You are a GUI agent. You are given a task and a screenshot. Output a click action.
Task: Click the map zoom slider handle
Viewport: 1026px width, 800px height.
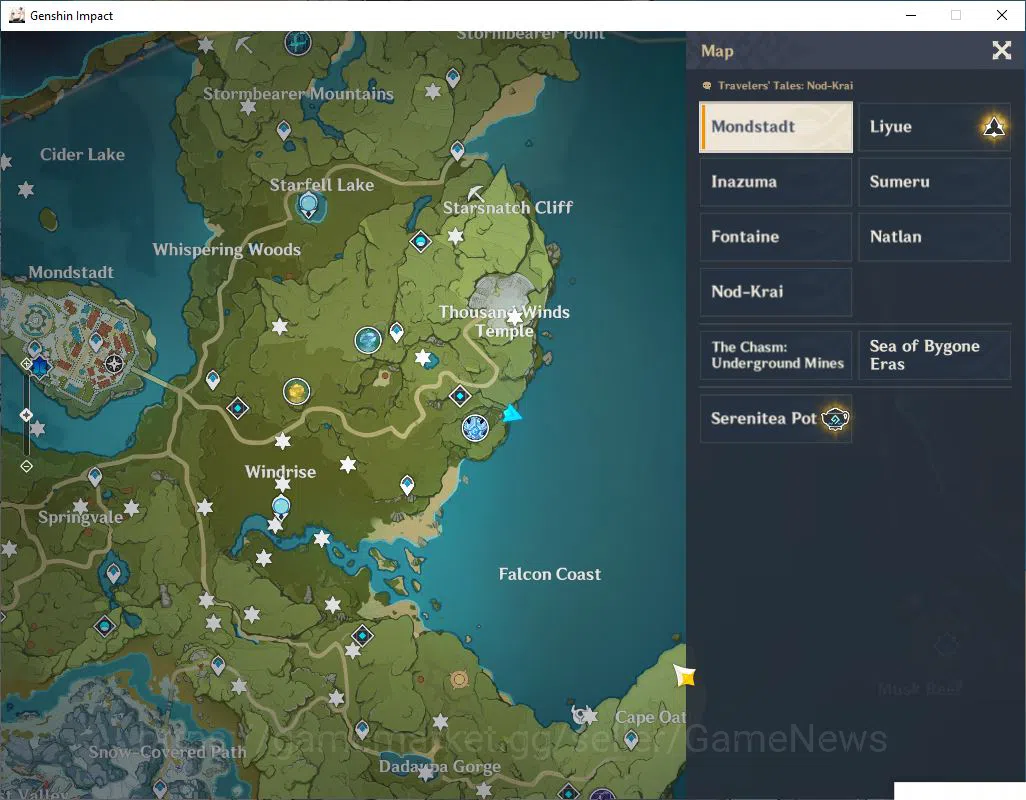click(x=26, y=415)
